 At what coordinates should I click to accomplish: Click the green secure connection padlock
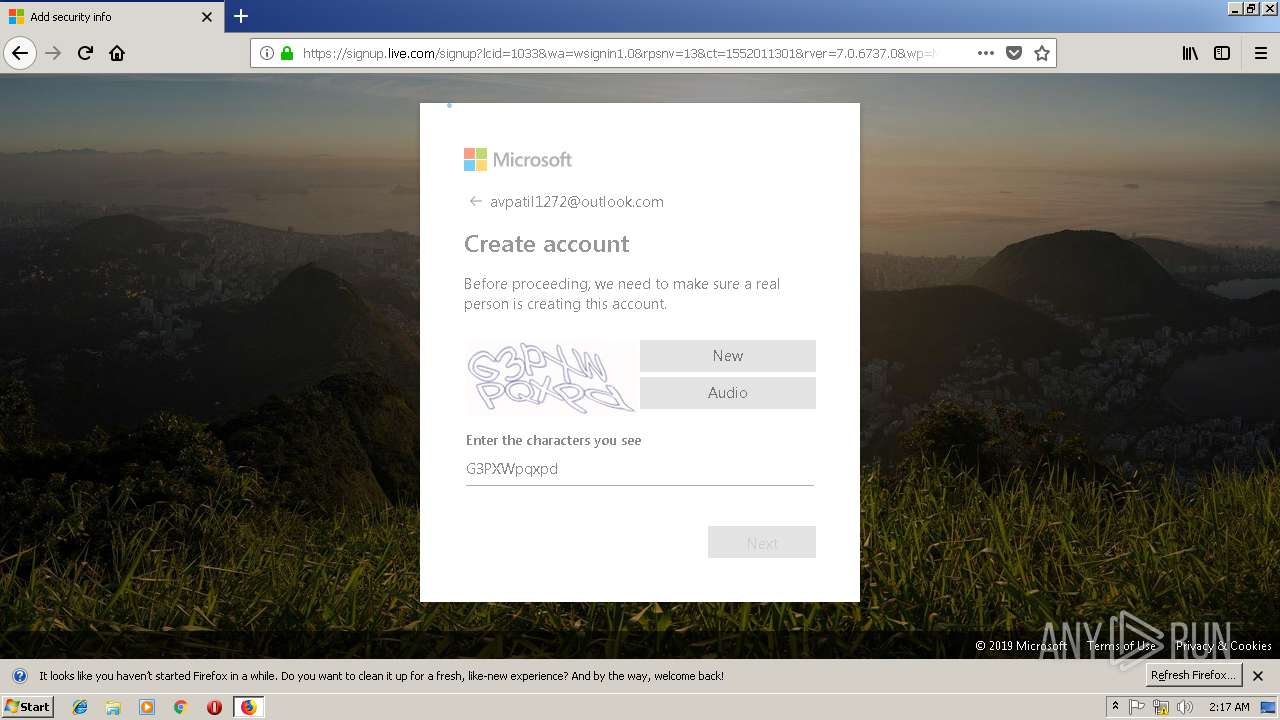(x=287, y=53)
